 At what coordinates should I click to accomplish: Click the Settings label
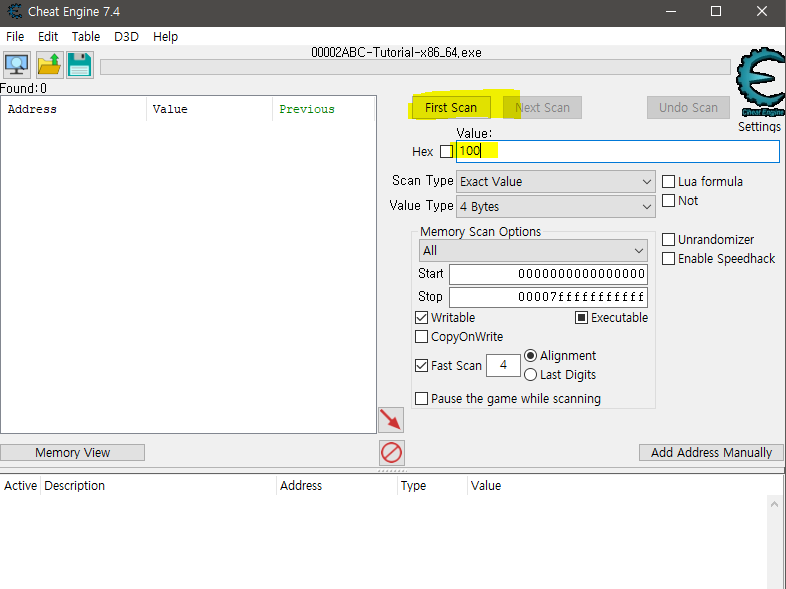[x=759, y=127]
